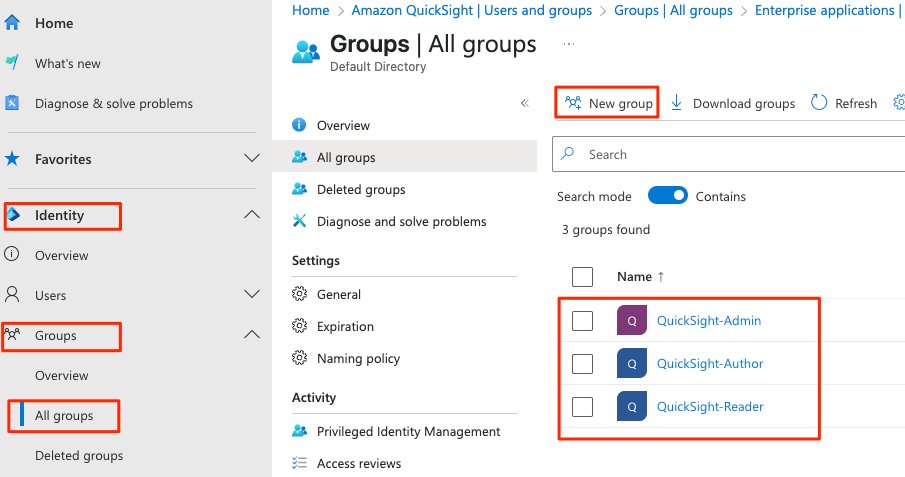Open Overview in the Groups menu
Screen dimensions: 905x477
tap(343, 125)
